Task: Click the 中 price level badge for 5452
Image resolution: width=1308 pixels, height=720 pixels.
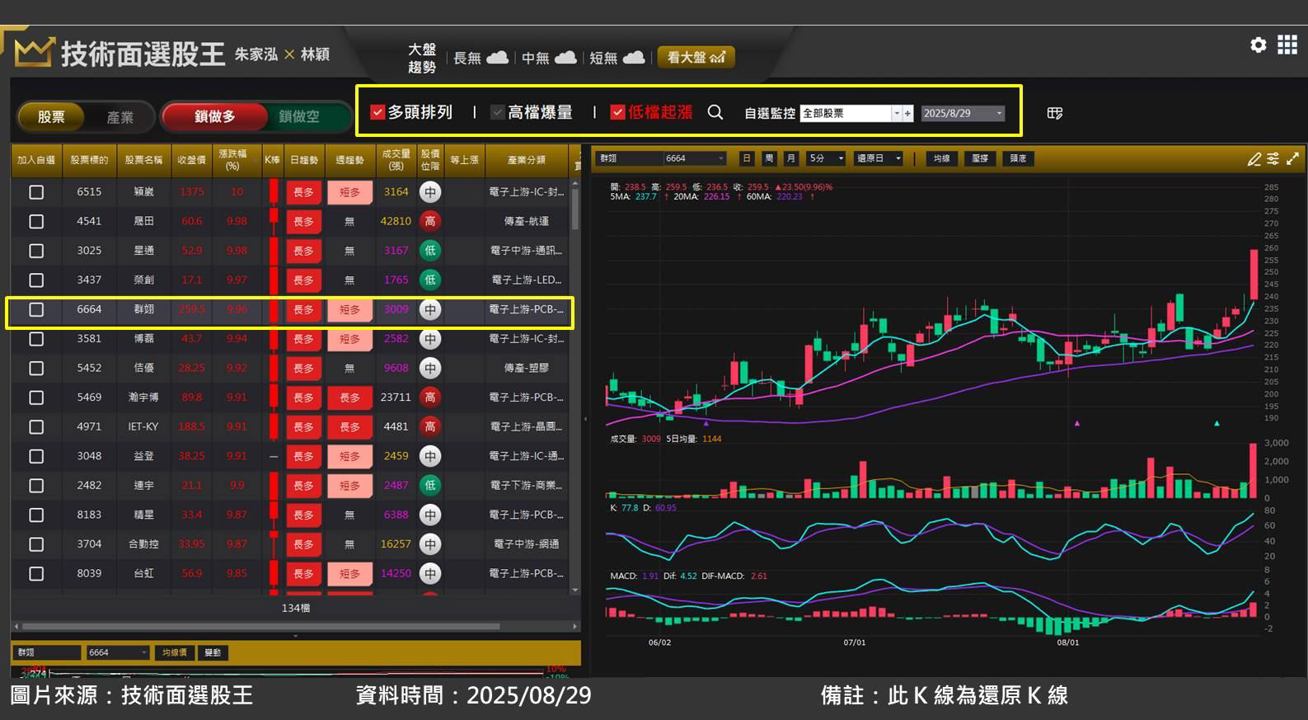Action: coord(430,368)
